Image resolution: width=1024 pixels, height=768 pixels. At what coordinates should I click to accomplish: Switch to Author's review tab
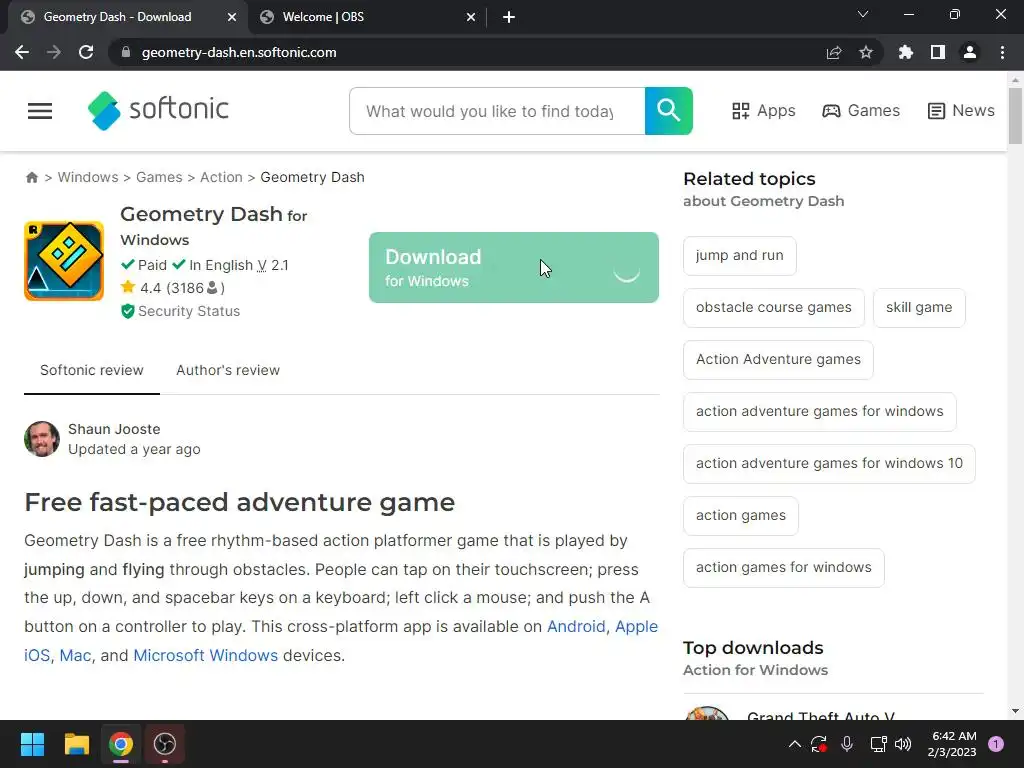228,370
